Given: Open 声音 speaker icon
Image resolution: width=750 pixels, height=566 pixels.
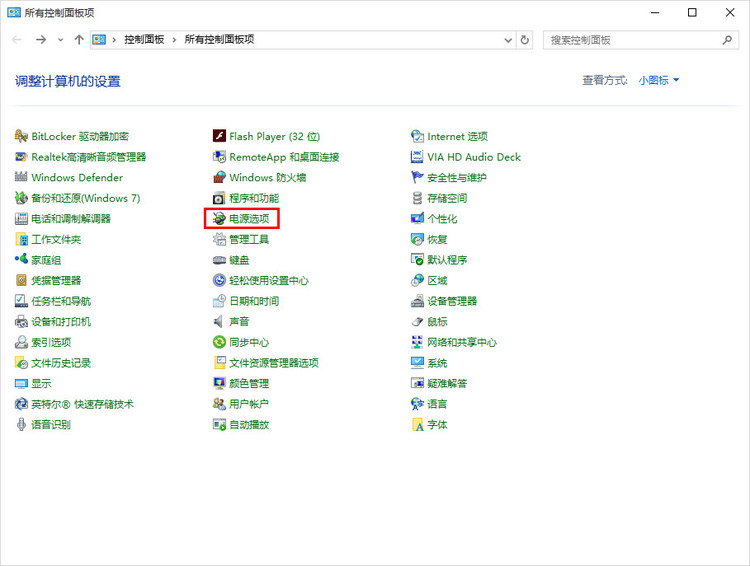Looking at the screenshot, I should [x=219, y=322].
